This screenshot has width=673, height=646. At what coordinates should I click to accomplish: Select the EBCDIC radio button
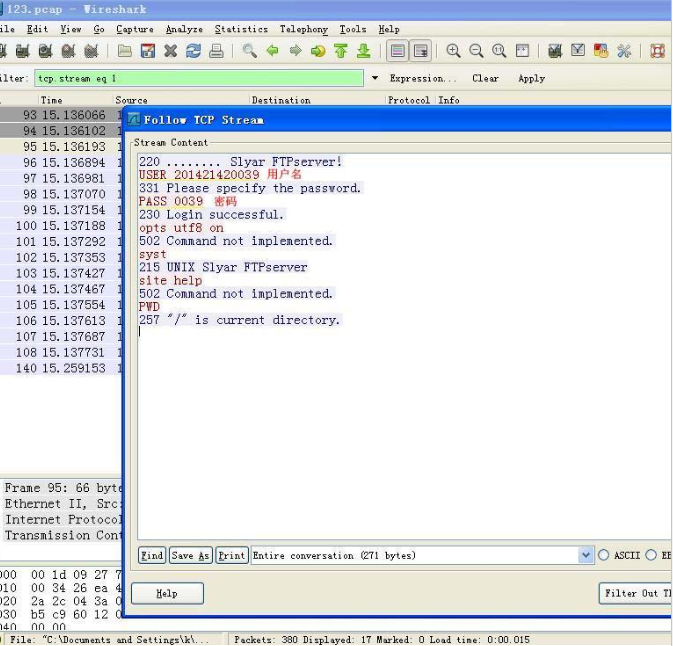coord(652,556)
